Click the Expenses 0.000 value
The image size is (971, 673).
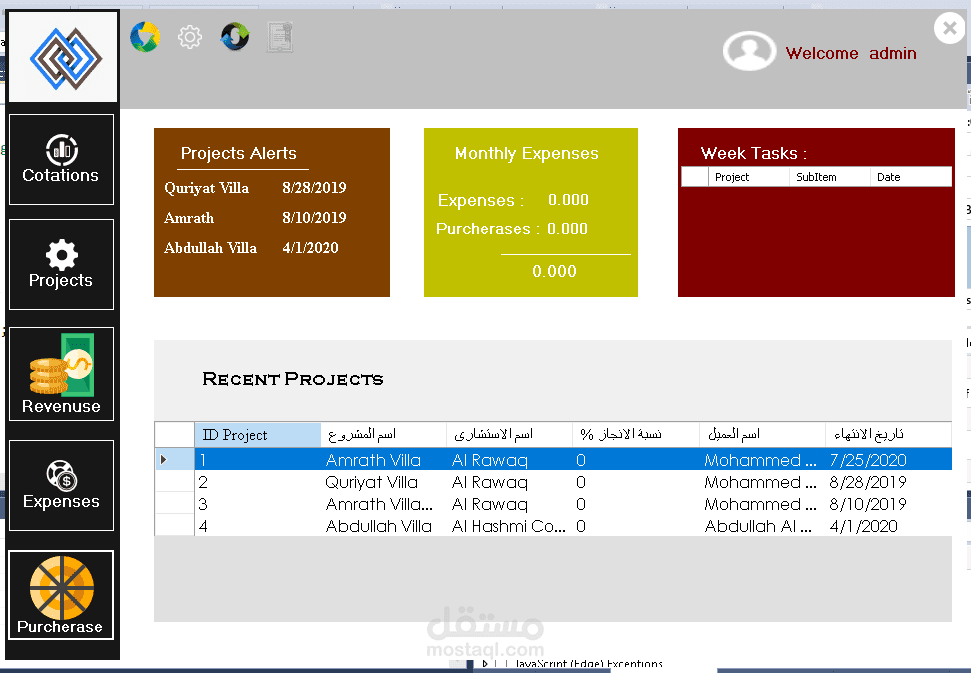pyautogui.click(x=568, y=199)
